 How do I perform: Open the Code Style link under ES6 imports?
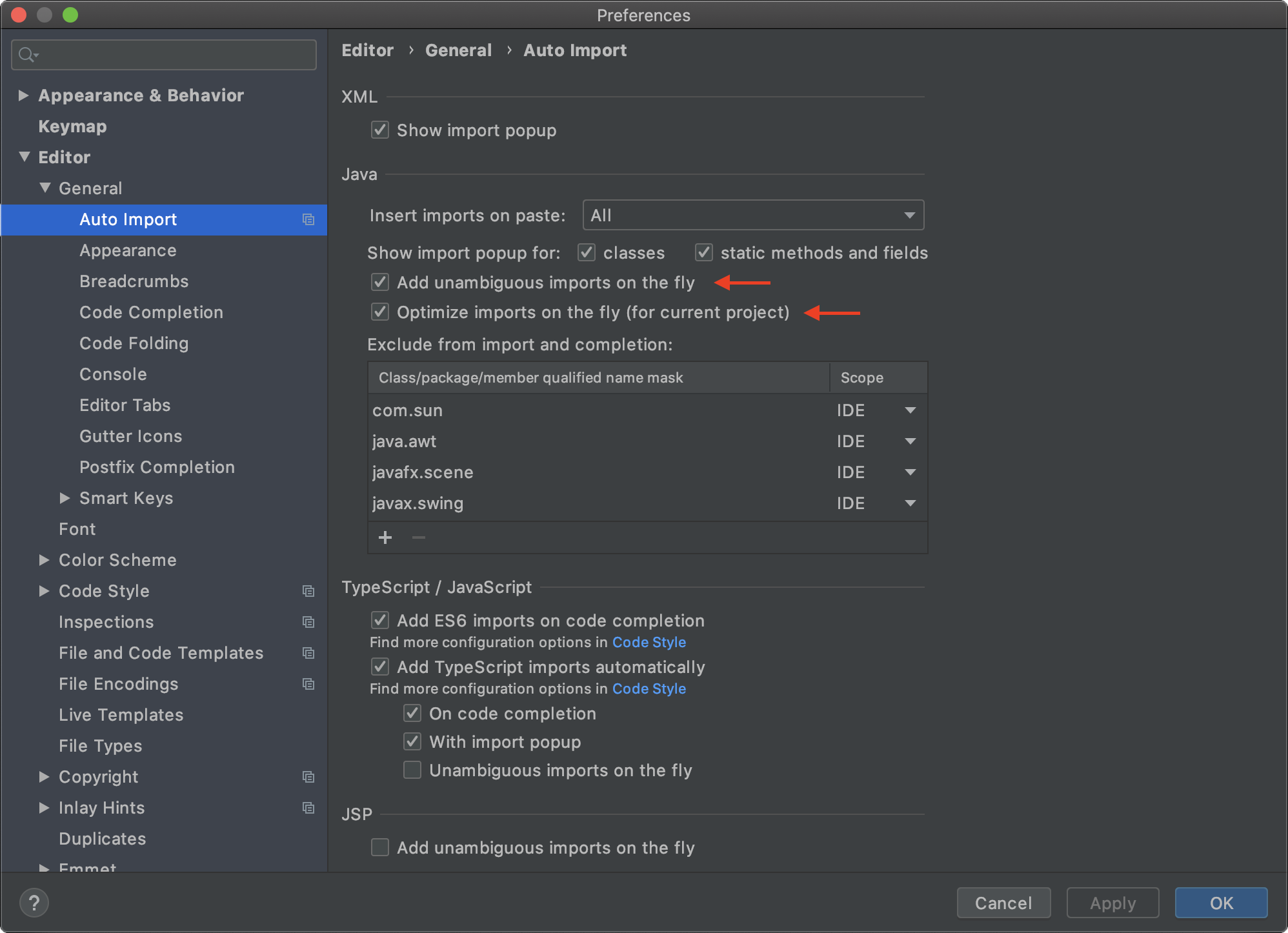coord(649,642)
